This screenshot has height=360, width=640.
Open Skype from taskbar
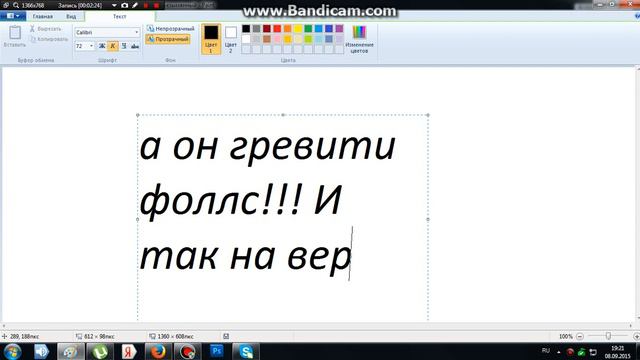click(x=246, y=351)
